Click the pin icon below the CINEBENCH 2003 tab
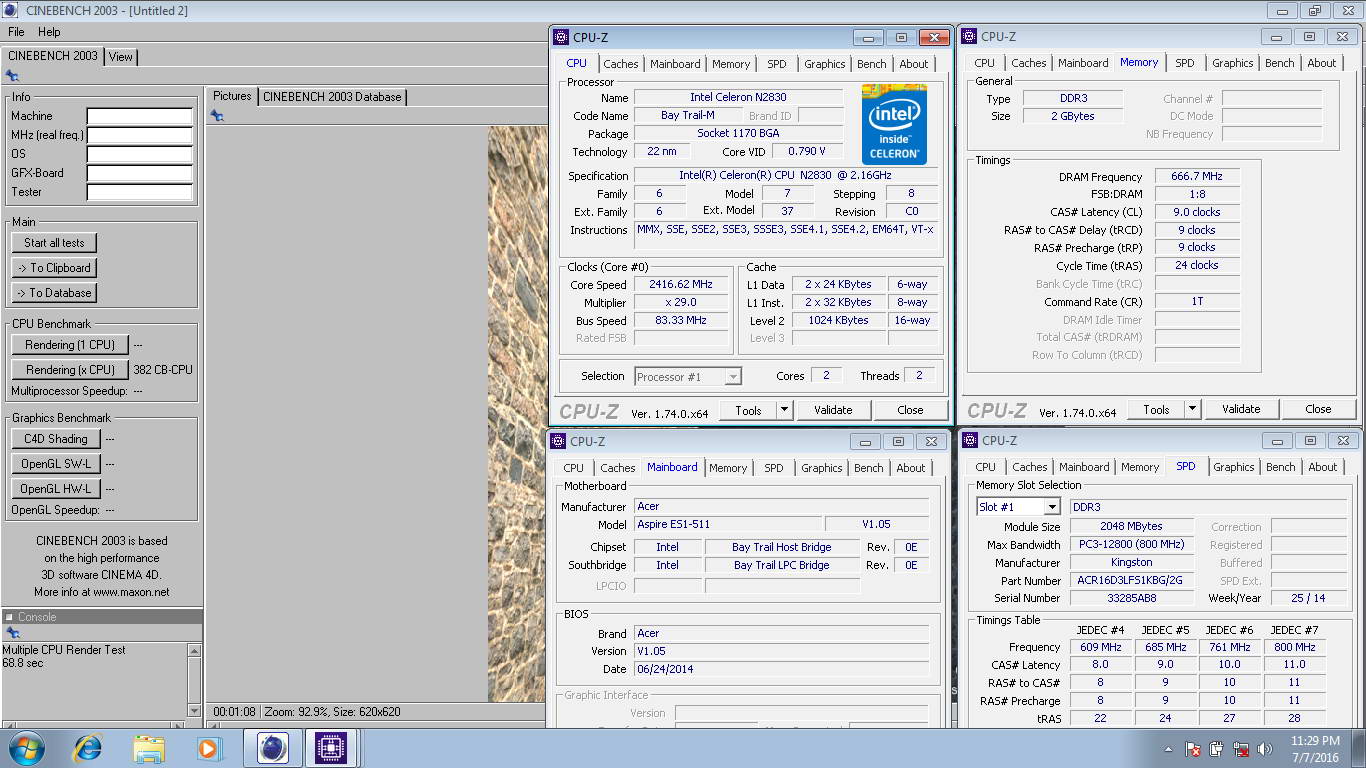This screenshot has height=768, width=1366. pos(12,75)
